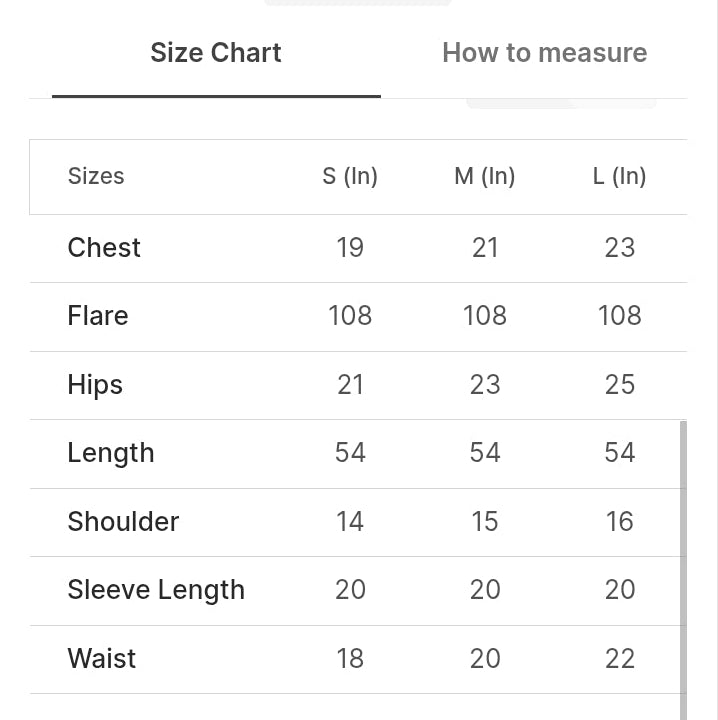Select the Chest row label
718x720 pixels.
104,248
